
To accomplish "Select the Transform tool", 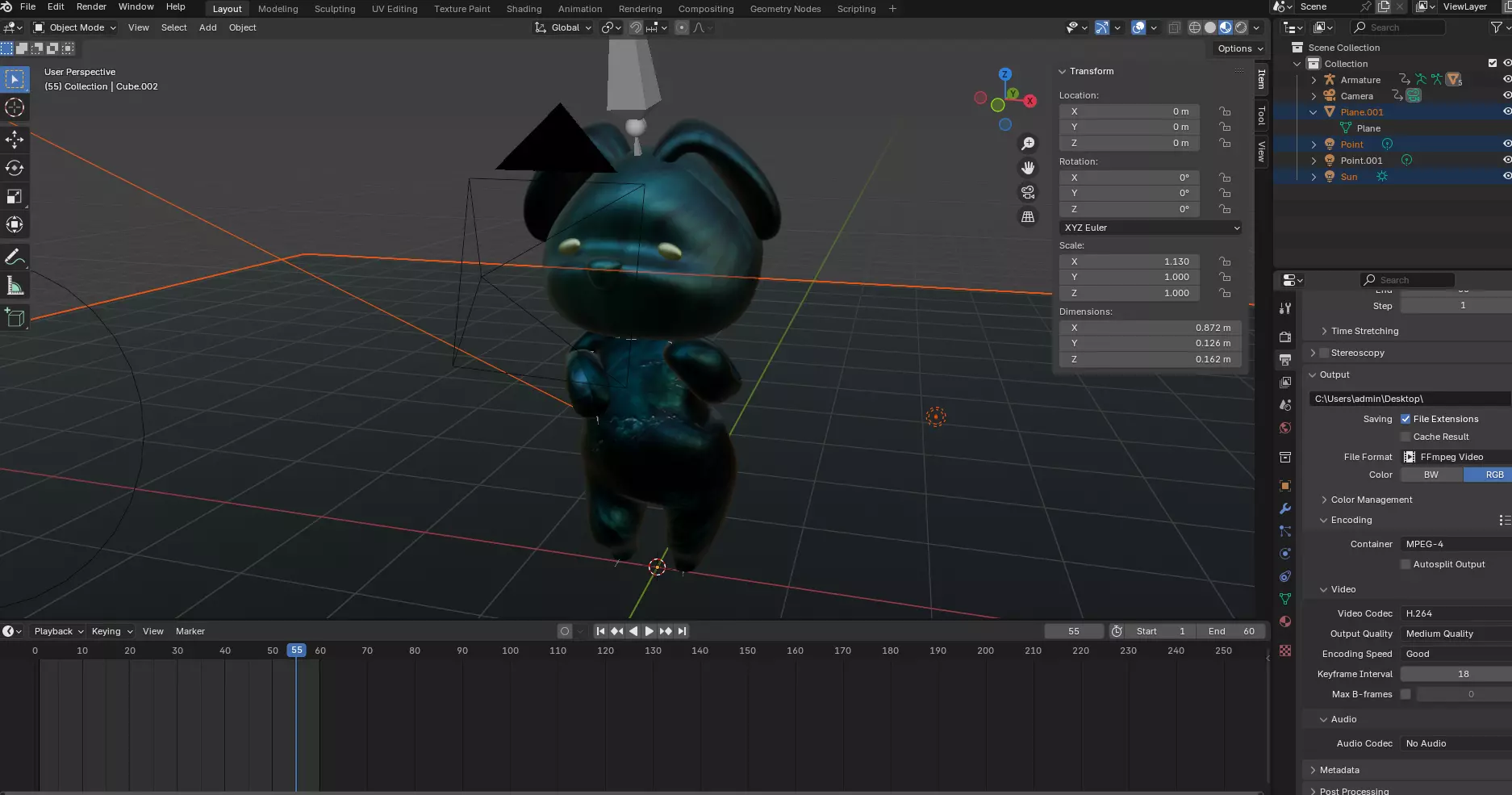I will [15, 224].
